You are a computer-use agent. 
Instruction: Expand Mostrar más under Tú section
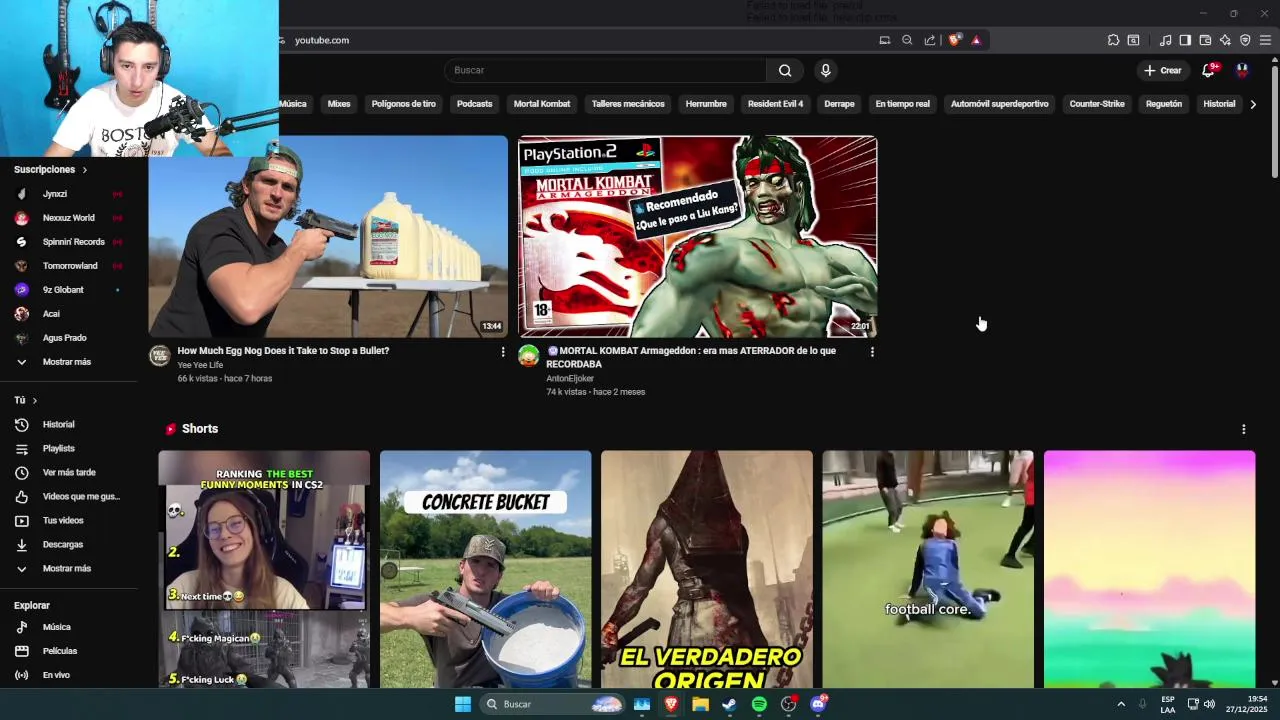pyautogui.click(x=68, y=569)
